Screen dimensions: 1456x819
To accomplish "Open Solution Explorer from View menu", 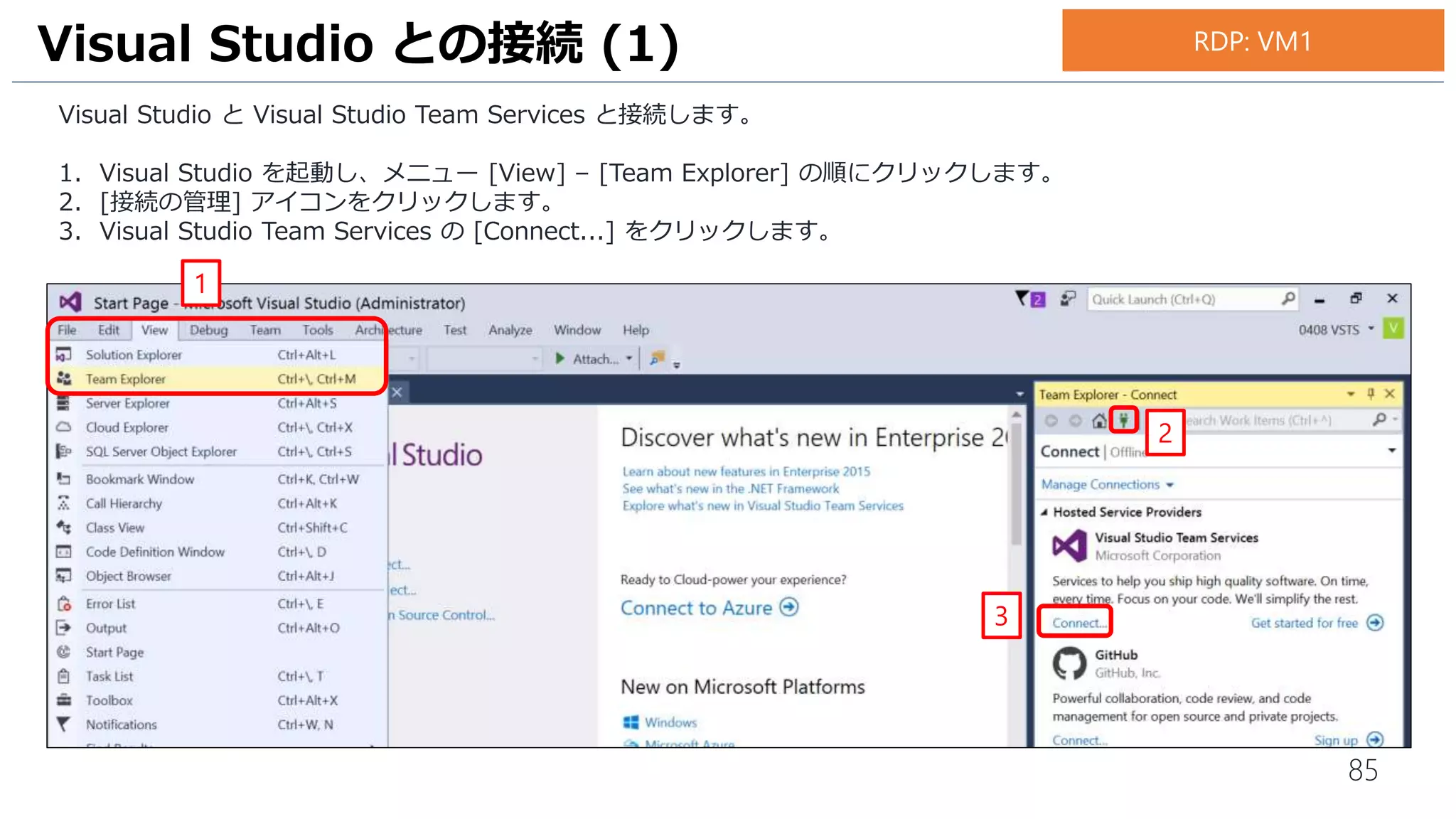I will pos(218,355).
